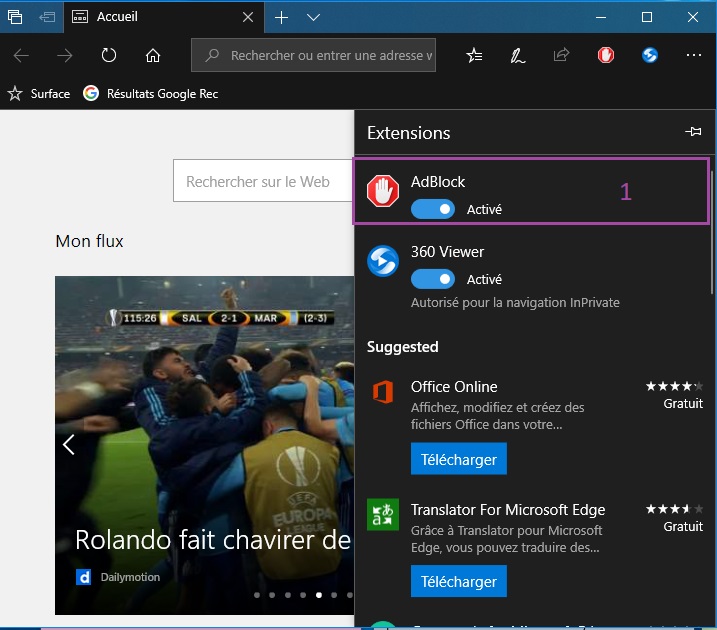Expand the tab previews chevron
The width and height of the screenshot is (717, 630).
click(x=313, y=17)
